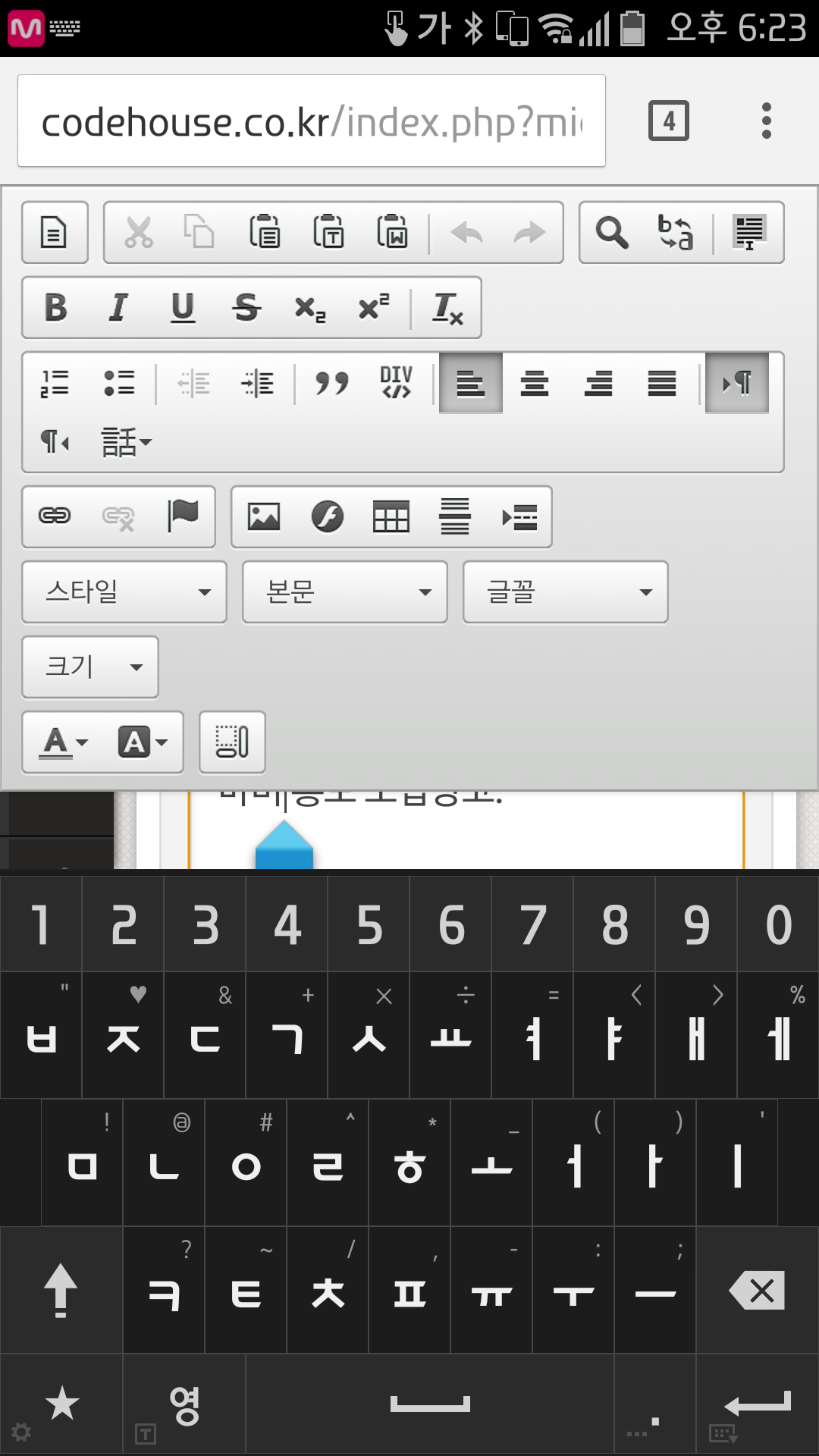Insert a table into the editor
The height and width of the screenshot is (1456, 819).
(x=391, y=517)
